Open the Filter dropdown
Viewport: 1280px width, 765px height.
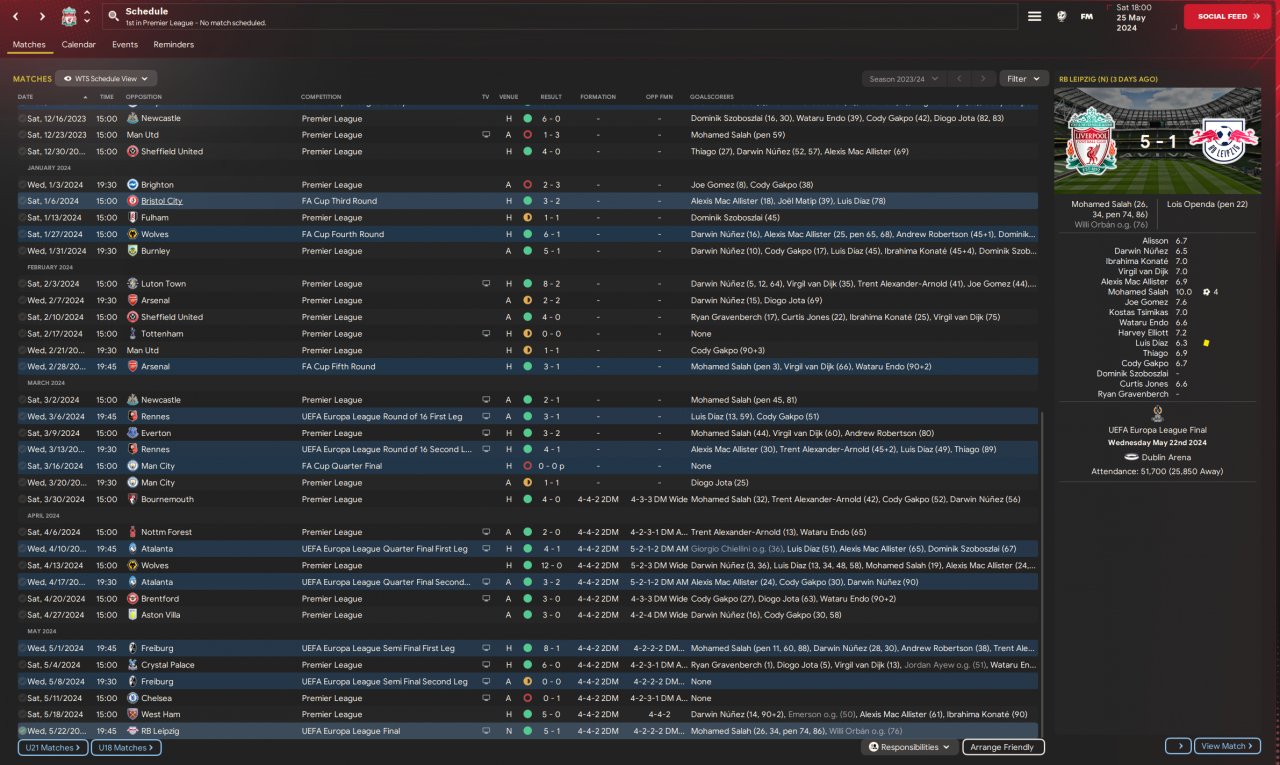[1023, 78]
